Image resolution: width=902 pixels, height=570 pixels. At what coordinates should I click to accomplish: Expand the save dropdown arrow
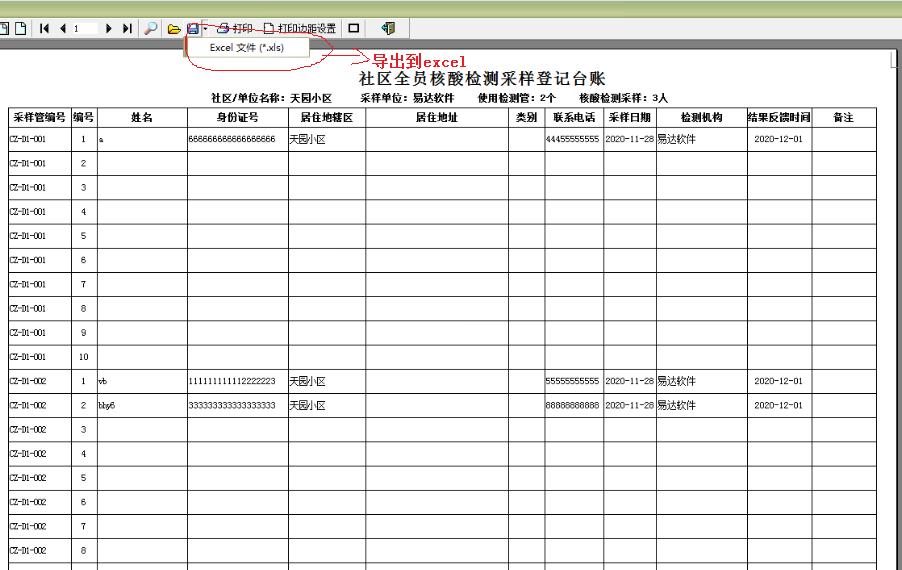tap(205, 28)
